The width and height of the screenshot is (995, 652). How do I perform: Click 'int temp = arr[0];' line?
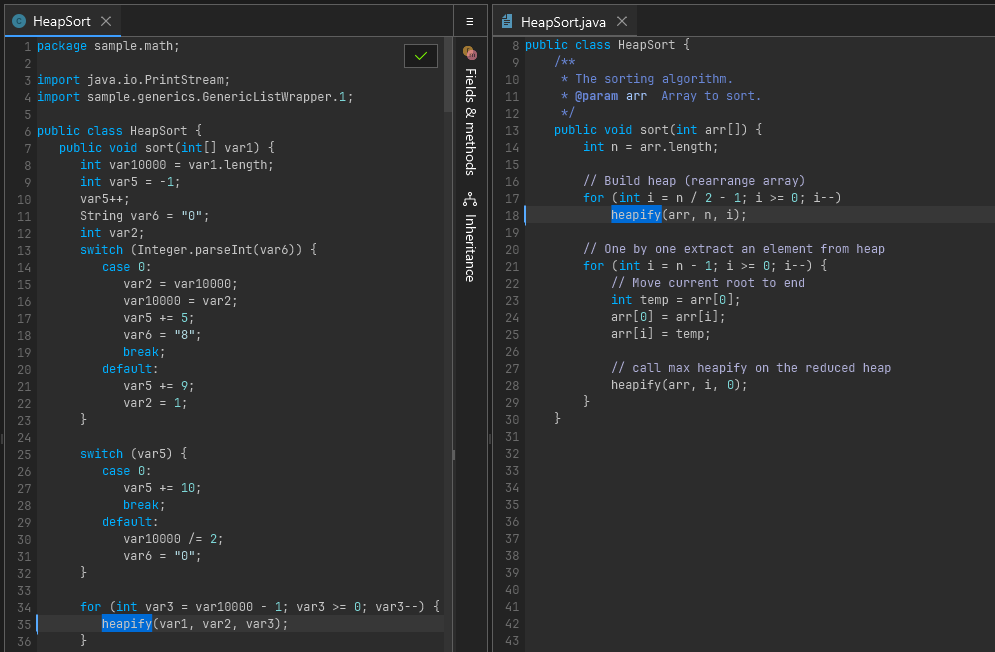[675, 300]
